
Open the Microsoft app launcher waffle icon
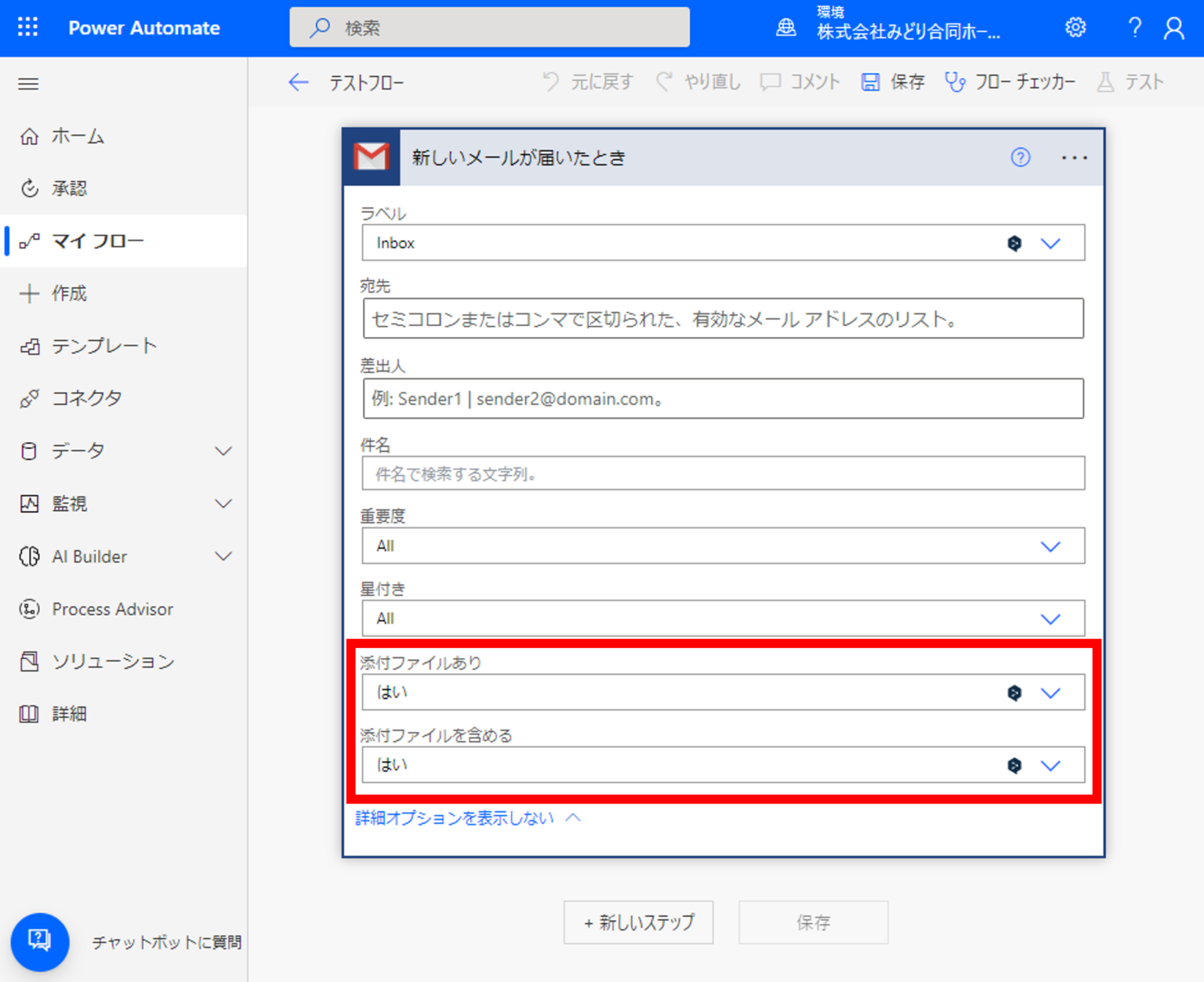pos(27,27)
